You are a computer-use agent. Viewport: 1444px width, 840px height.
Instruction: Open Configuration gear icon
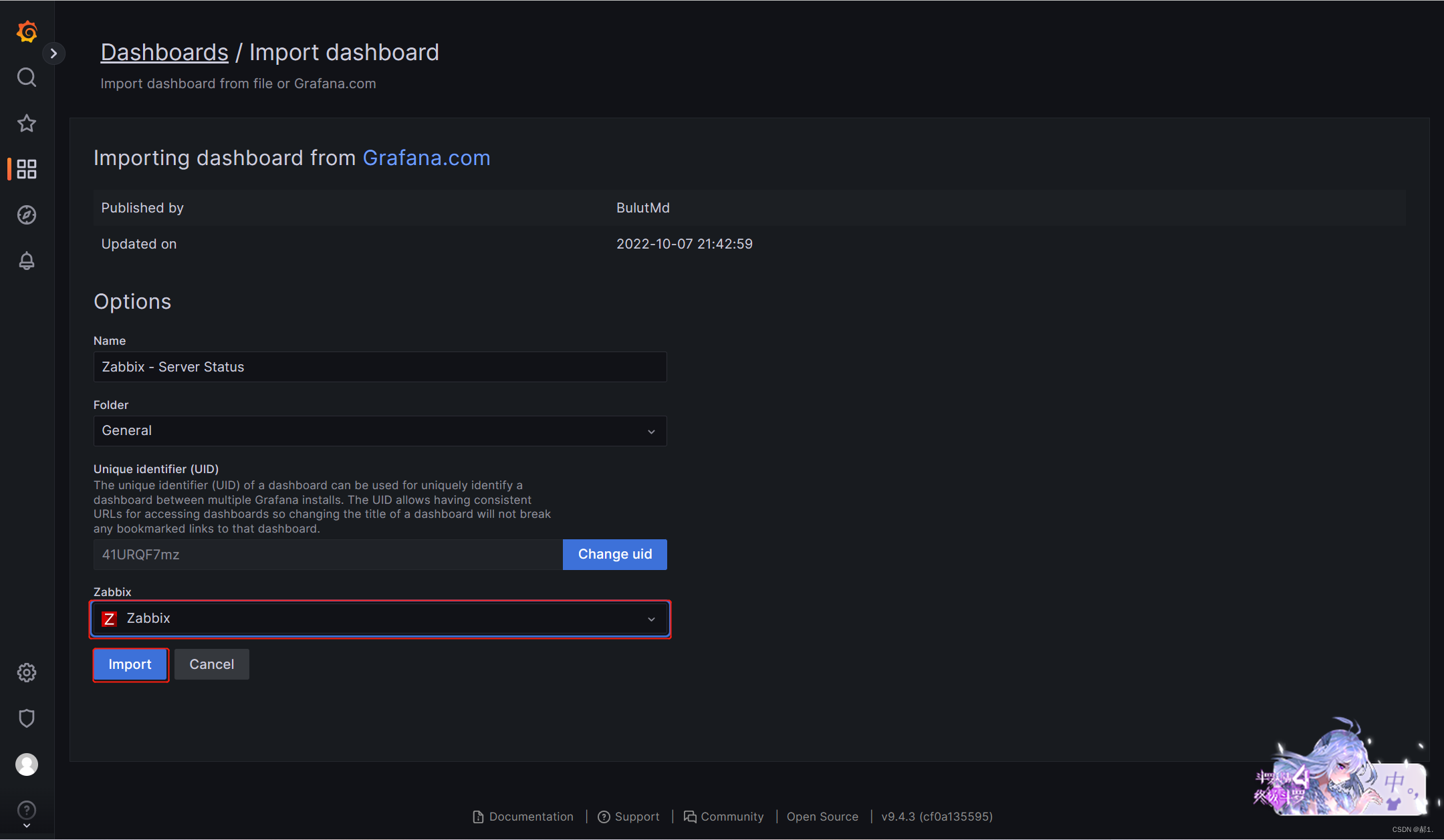click(x=27, y=672)
